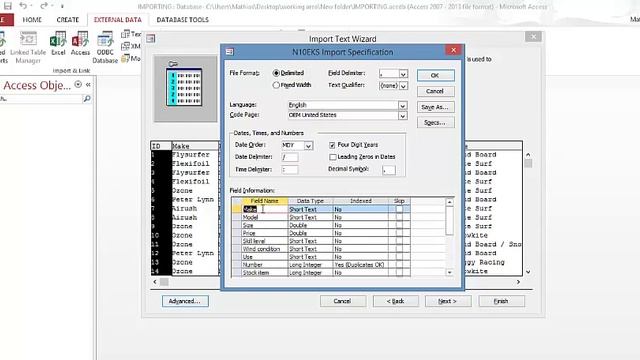This screenshot has height=360, width=640.
Task: Click the navigation pane search box
Action: 41,99
